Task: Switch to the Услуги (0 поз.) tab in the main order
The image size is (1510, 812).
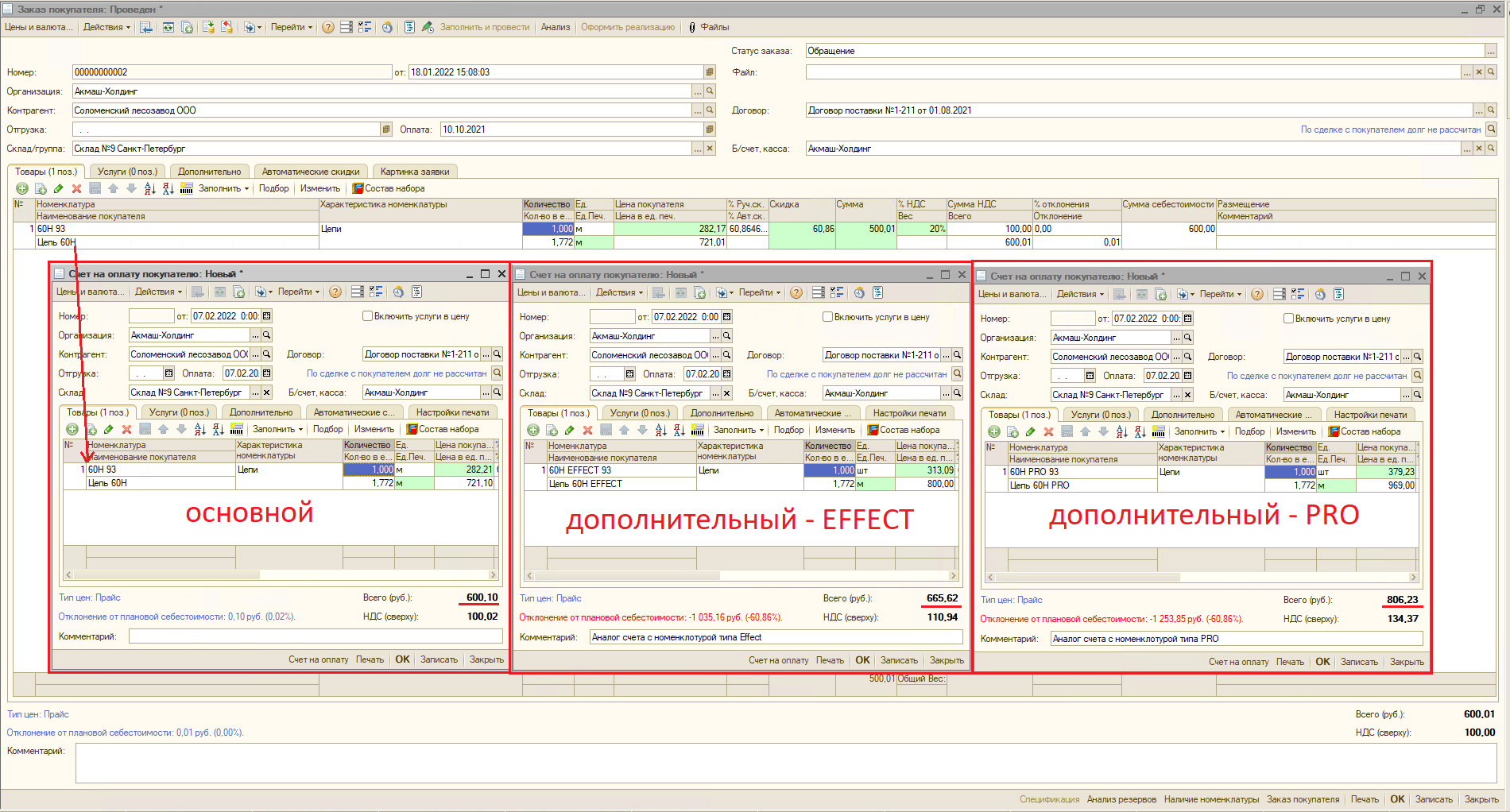Action: coord(127,172)
